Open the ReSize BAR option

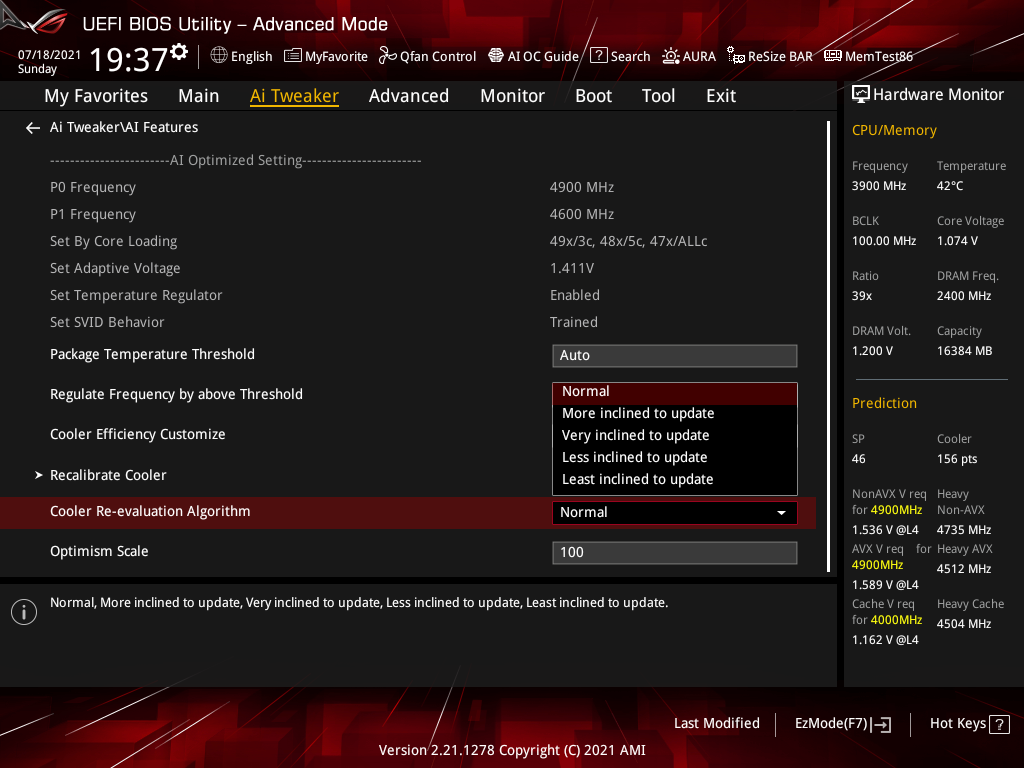pyautogui.click(x=770, y=56)
